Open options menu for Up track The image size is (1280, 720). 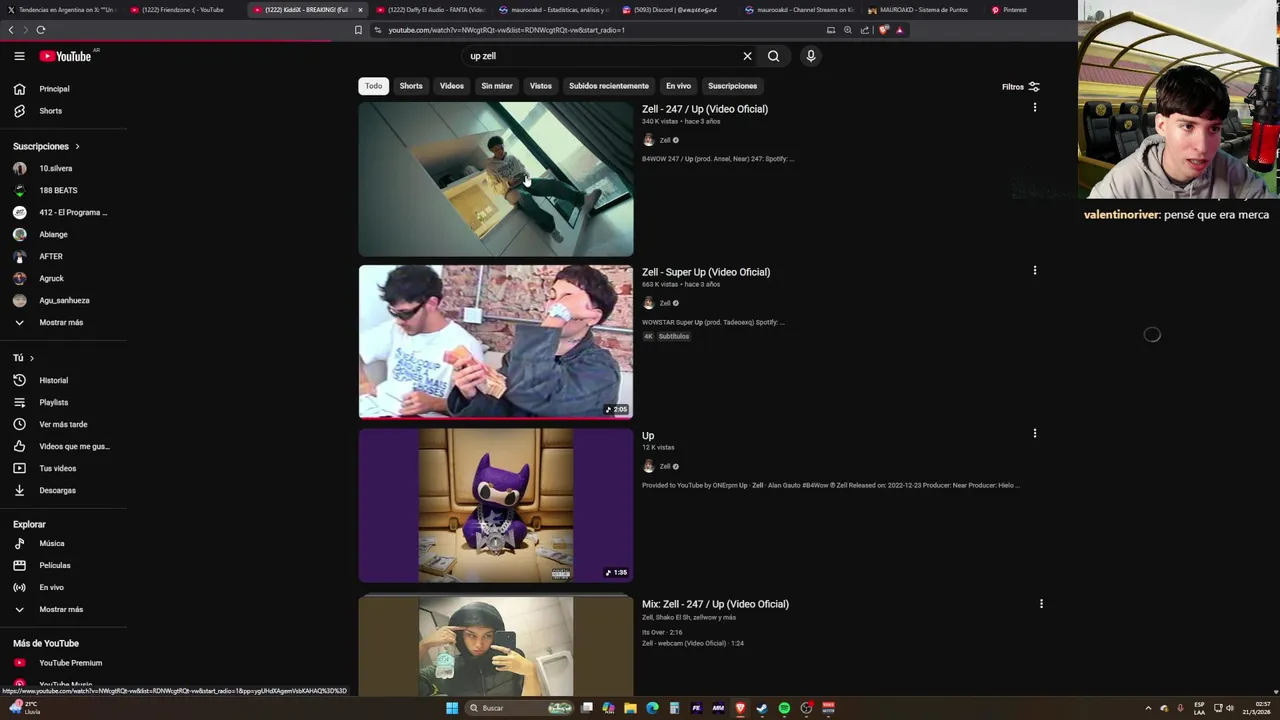(1034, 433)
